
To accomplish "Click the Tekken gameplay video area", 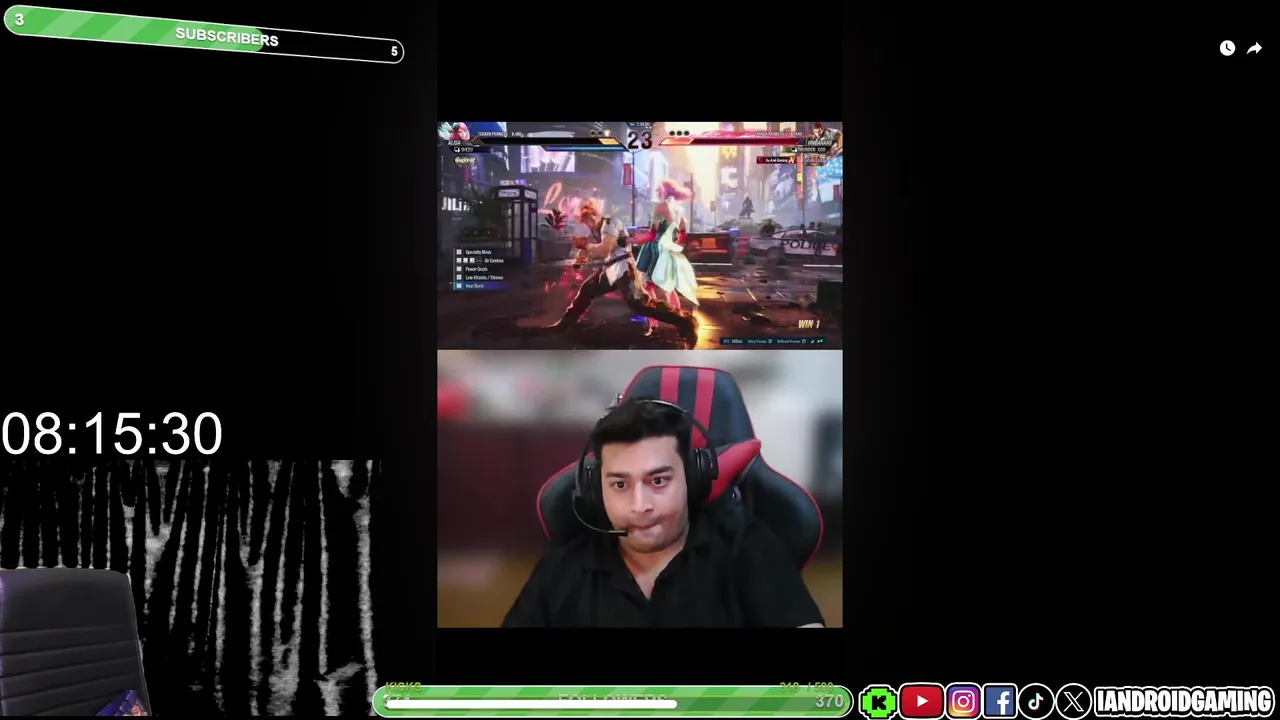I will (640, 236).
